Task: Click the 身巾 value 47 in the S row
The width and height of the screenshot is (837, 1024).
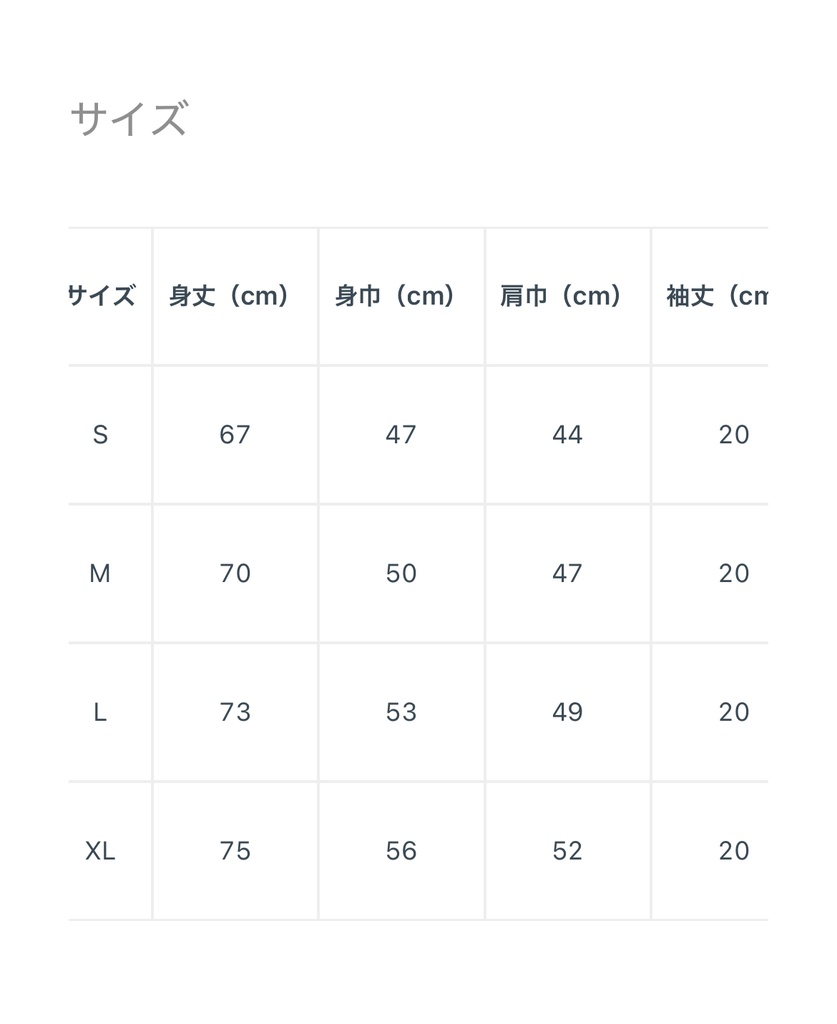Action: point(401,435)
